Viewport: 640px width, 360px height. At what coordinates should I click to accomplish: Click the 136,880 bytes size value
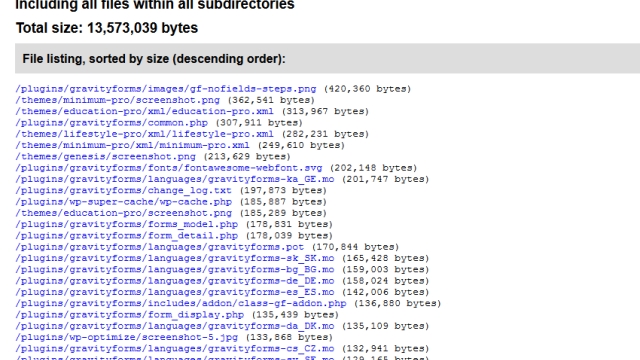tap(398, 303)
